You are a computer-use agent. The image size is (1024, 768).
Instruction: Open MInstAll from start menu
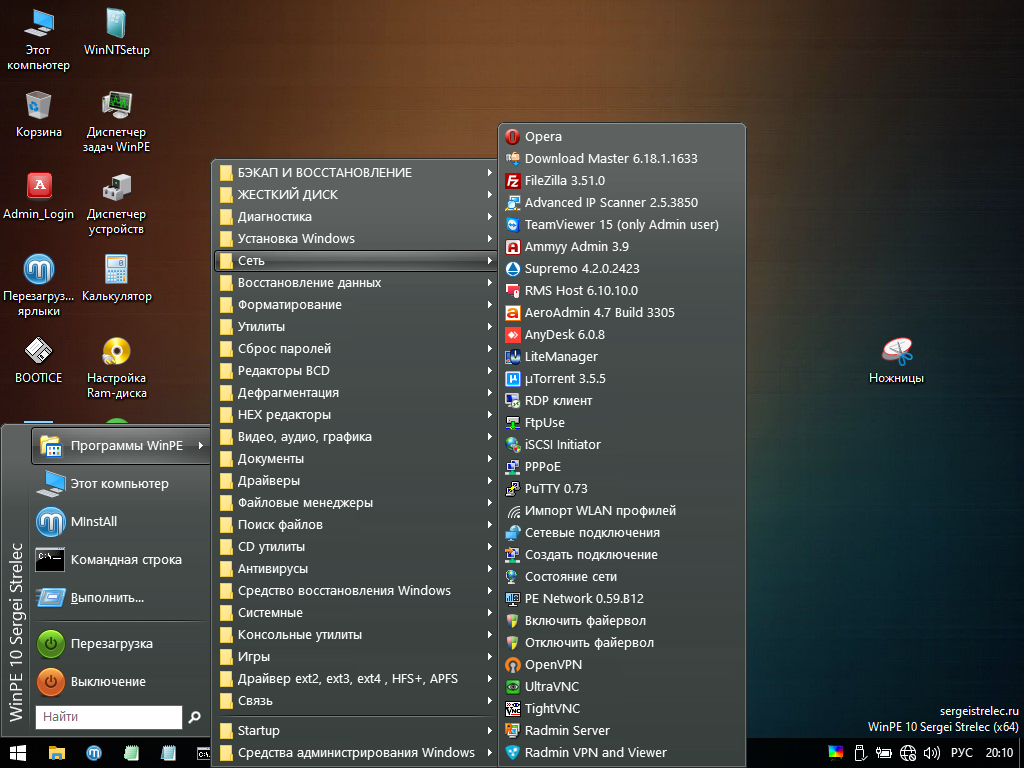click(121, 522)
